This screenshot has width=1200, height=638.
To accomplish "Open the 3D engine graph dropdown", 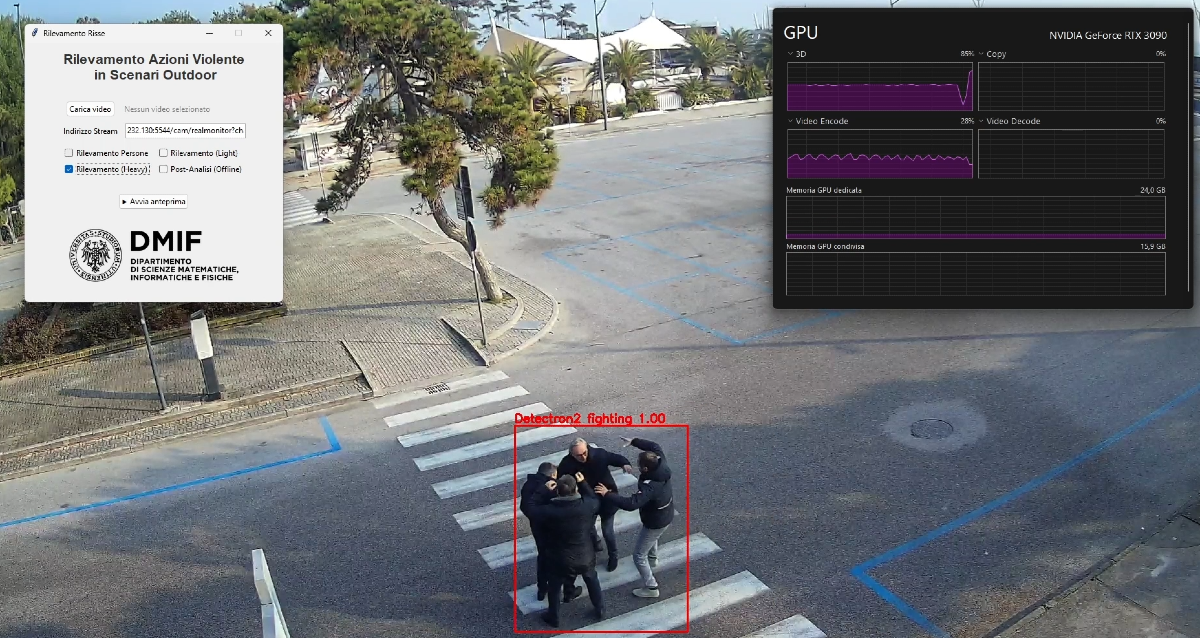I will 790,54.
